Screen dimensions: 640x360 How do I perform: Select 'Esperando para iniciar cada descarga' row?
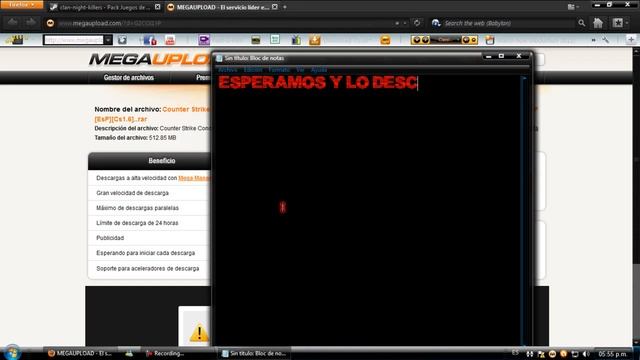(x=149, y=253)
